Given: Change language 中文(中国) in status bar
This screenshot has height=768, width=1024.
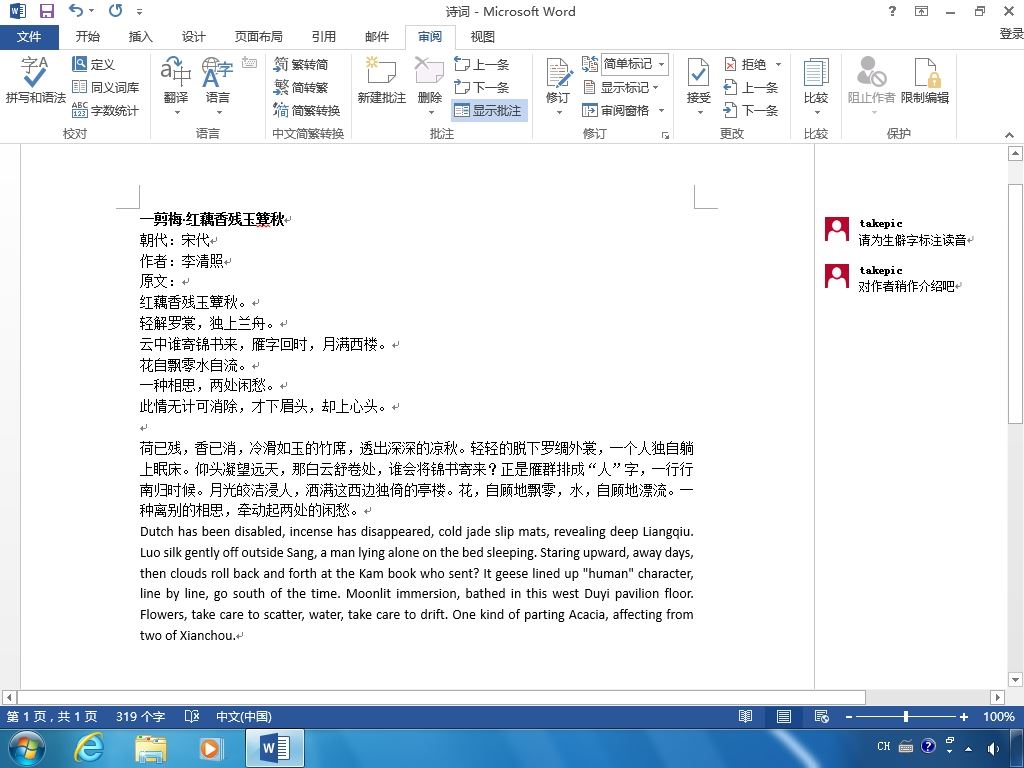Looking at the screenshot, I should tap(244, 716).
